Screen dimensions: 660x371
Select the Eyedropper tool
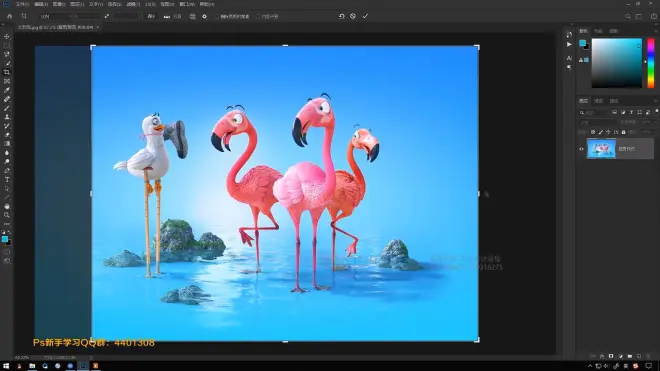[x=7, y=90]
